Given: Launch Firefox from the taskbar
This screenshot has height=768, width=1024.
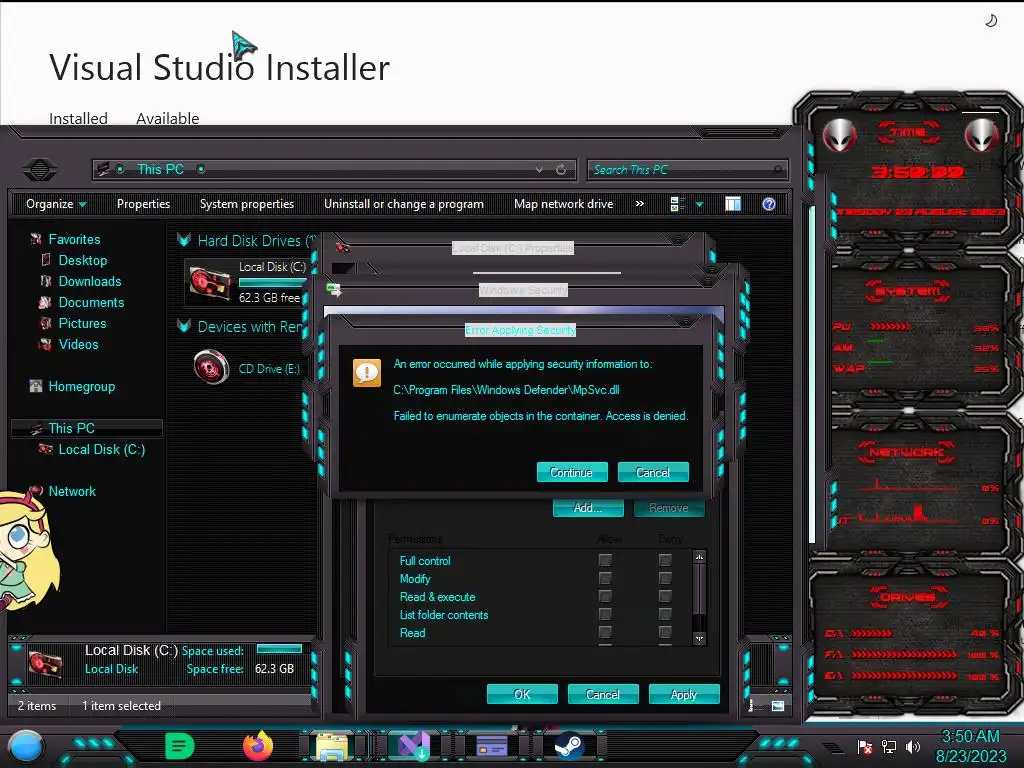Looking at the screenshot, I should click(x=258, y=746).
